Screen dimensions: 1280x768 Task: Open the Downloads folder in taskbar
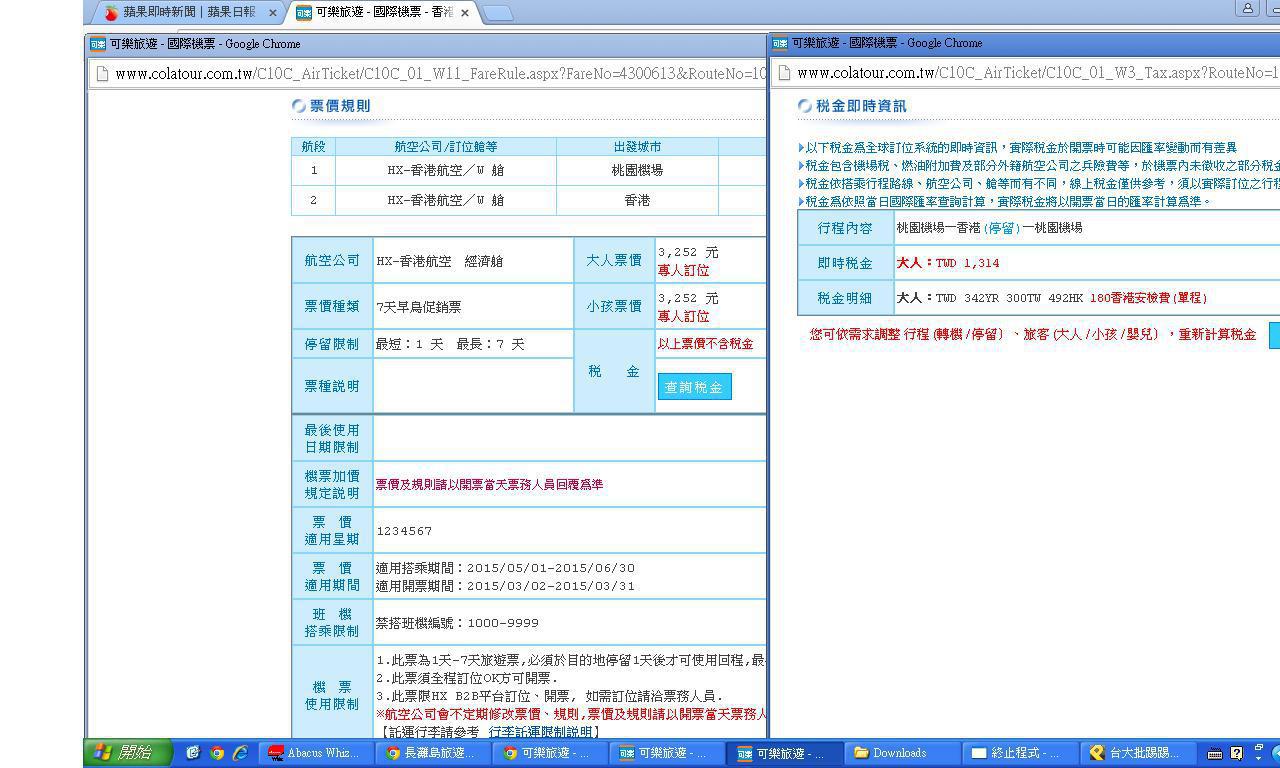click(900, 753)
